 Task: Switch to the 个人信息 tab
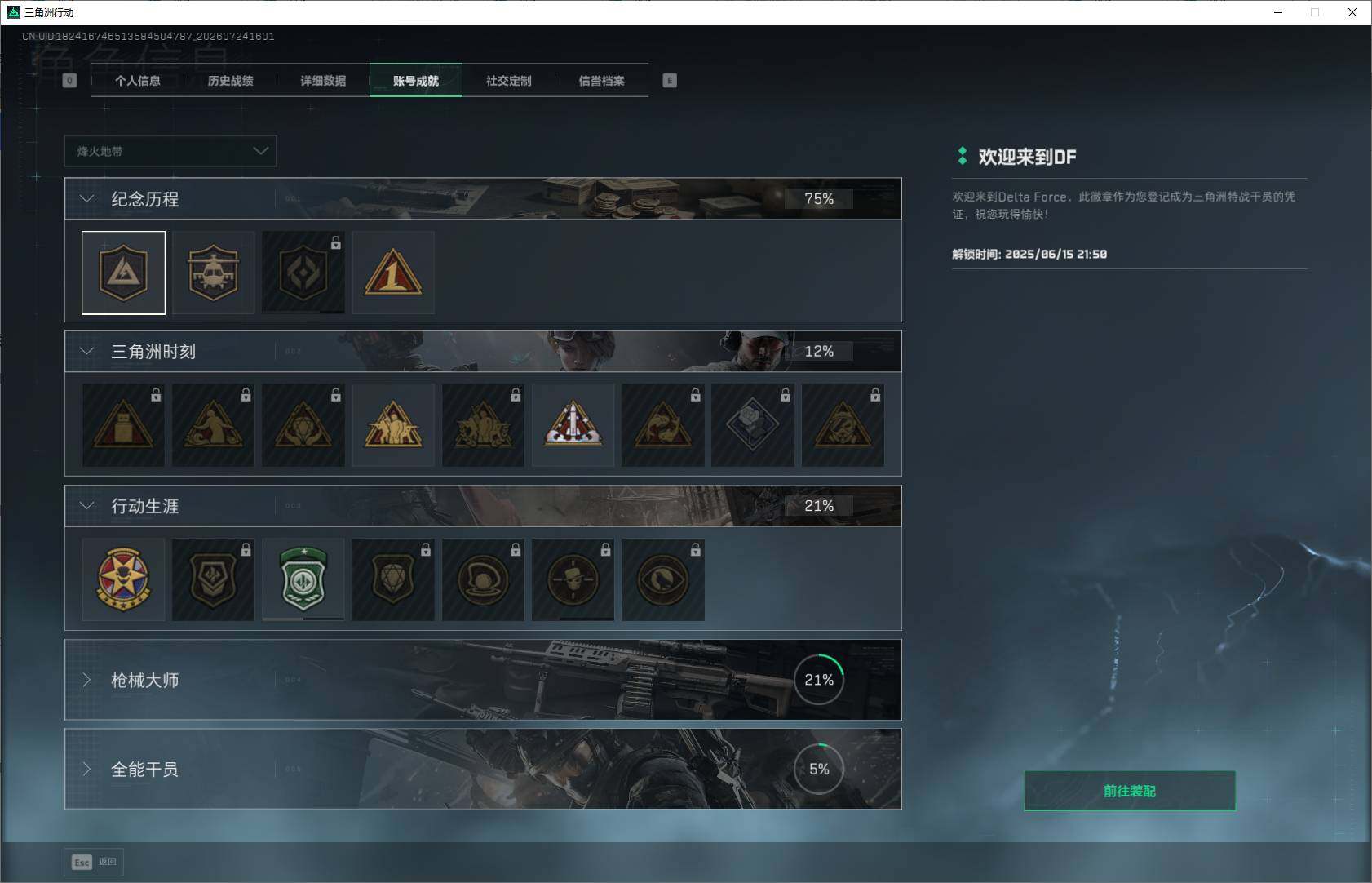coord(138,80)
